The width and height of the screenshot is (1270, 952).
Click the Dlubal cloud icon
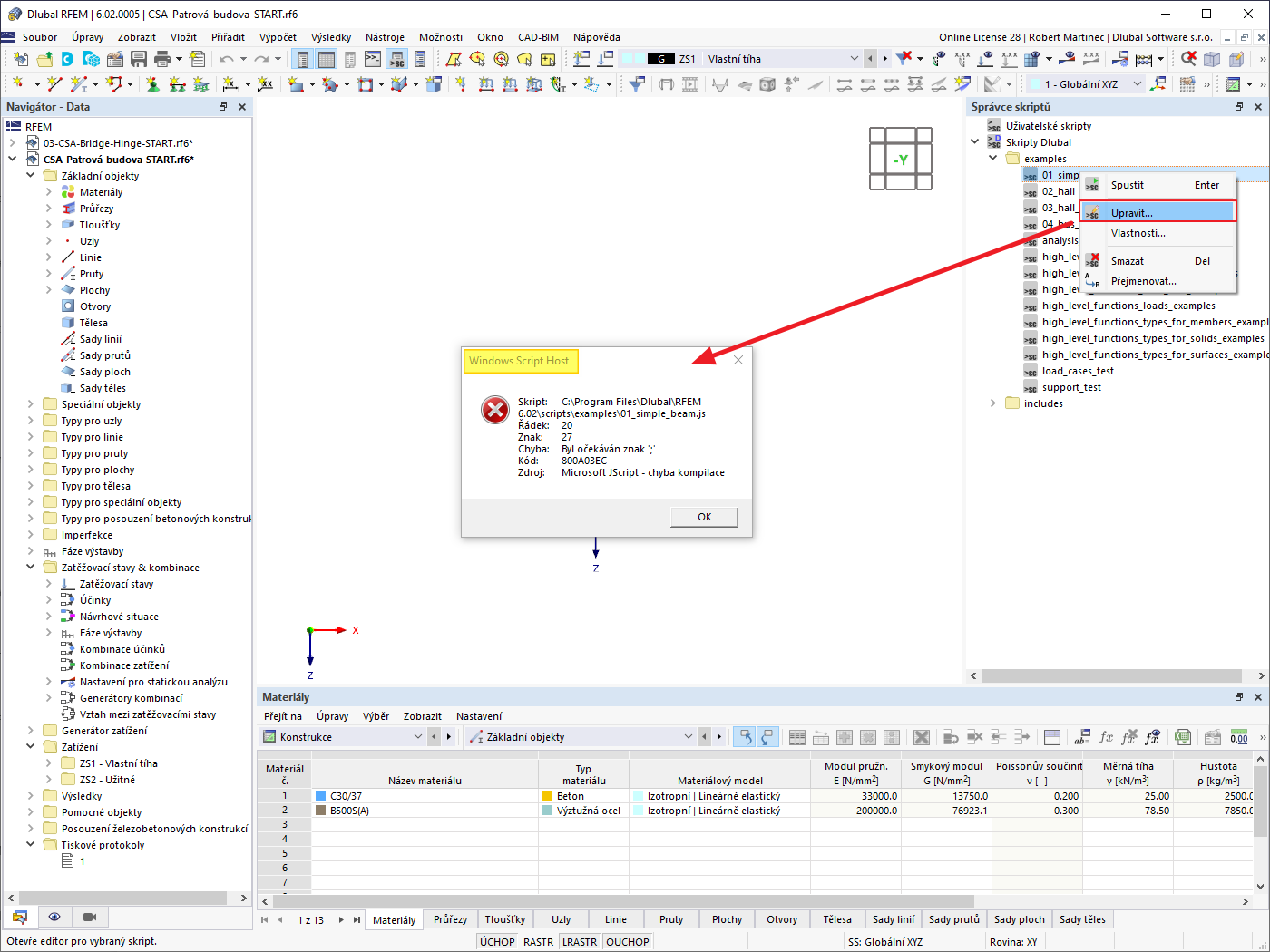[x=68, y=59]
